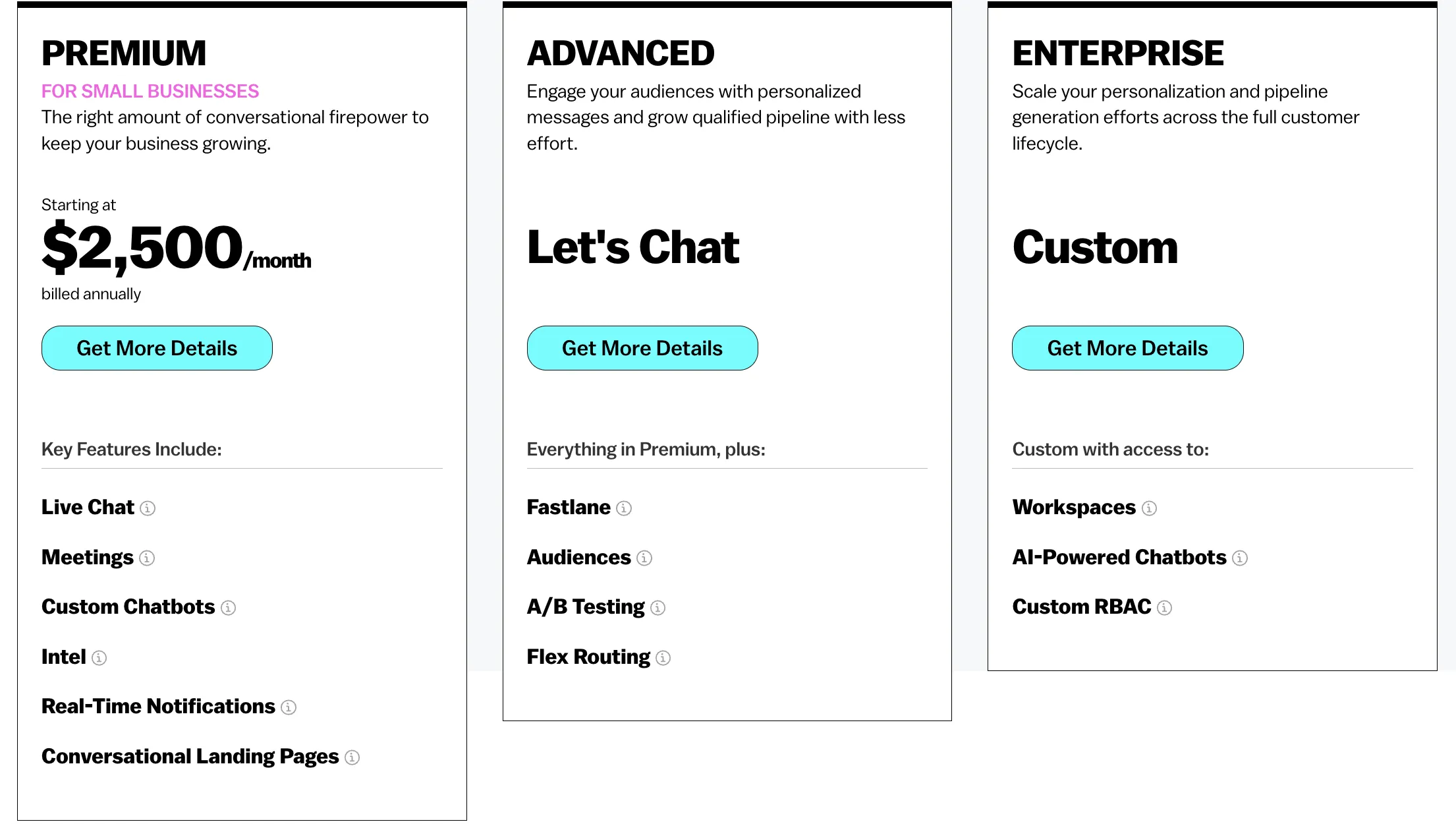Get More Details for Enterprise plan
Viewport: 1456px width, 824px height.
1128,348
